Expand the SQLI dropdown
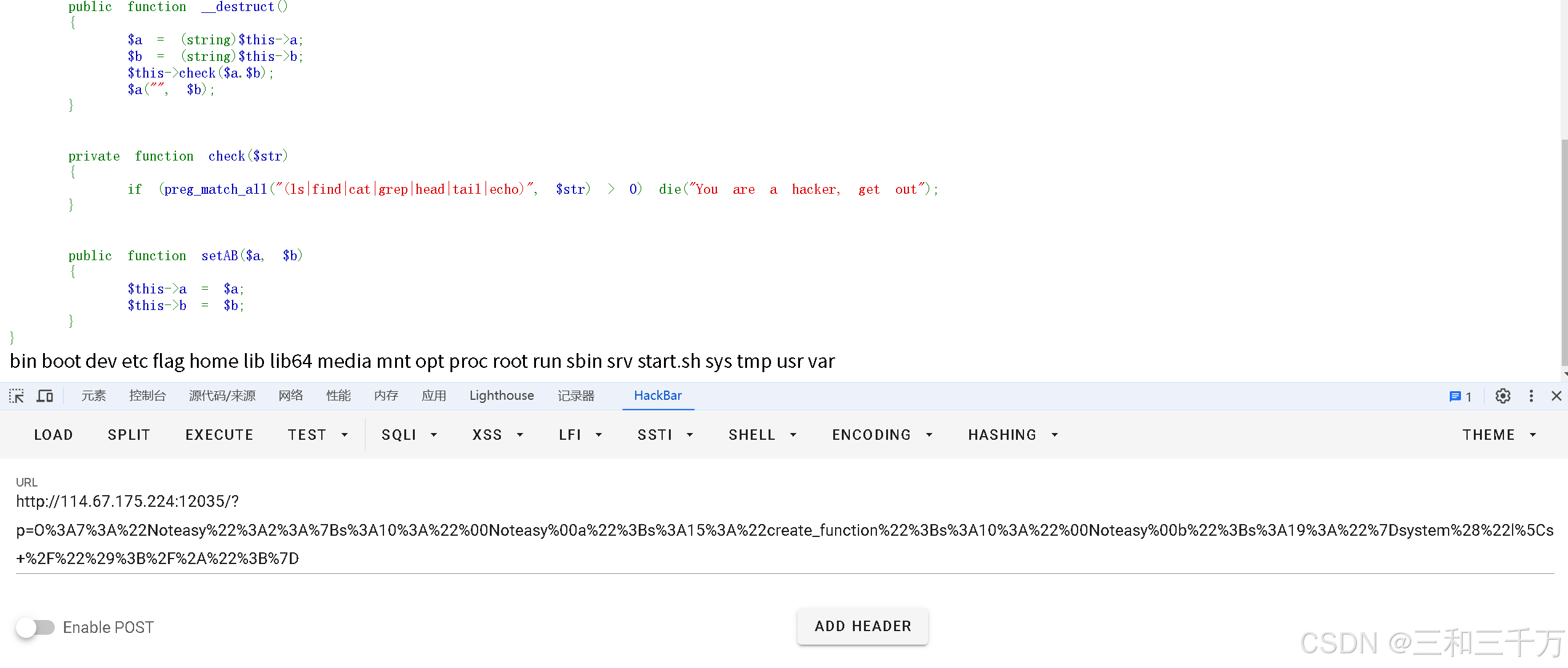 pos(409,435)
